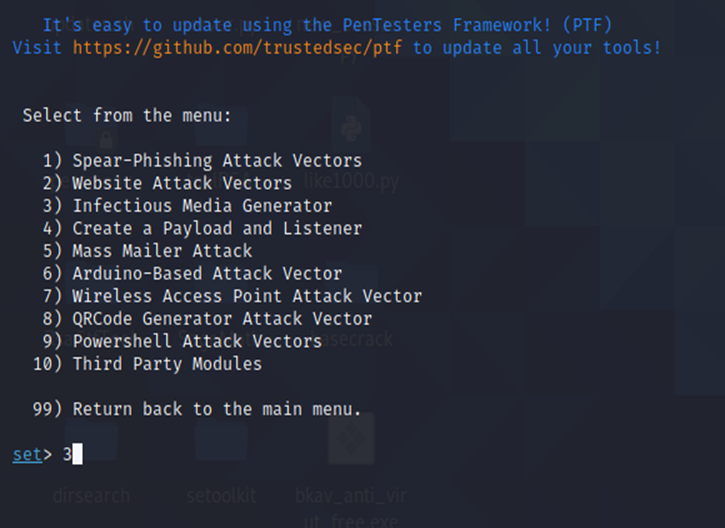Image resolution: width=725 pixels, height=528 pixels.
Task: Select the Infectious Media Generator option
Action: tap(202, 206)
